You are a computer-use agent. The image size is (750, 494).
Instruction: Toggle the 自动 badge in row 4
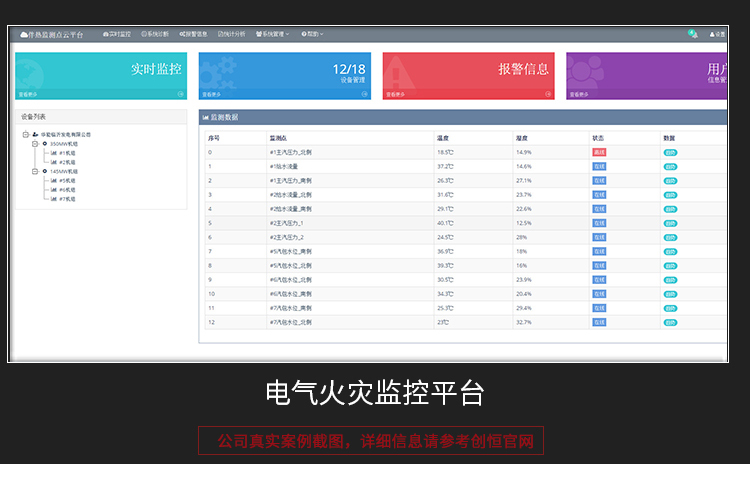pos(670,209)
